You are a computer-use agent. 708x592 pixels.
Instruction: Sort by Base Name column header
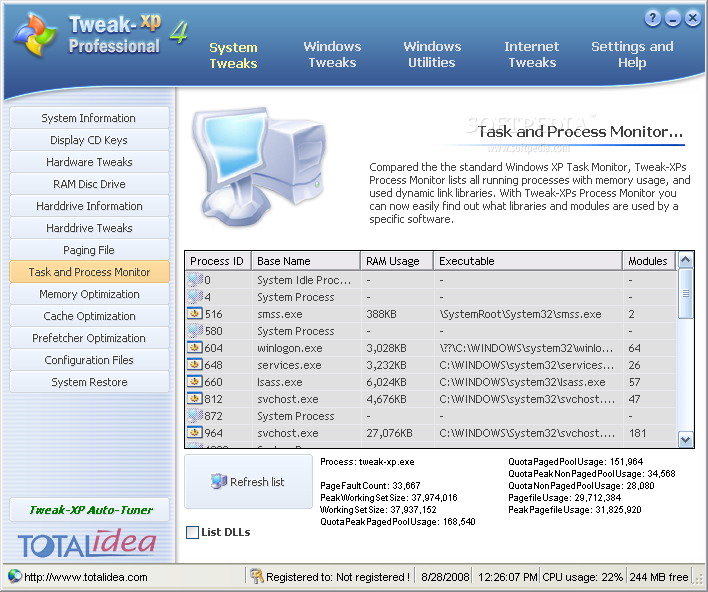[x=306, y=261]
